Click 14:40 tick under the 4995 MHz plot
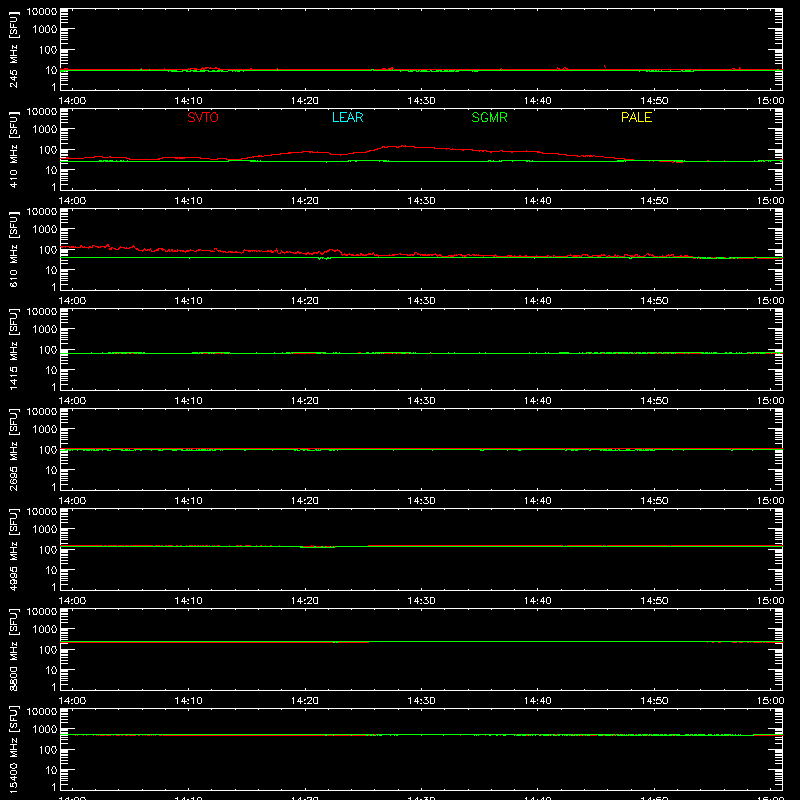The width and height of the screenshot is (800, 800). pyautogui.click(x=538, y=601)
